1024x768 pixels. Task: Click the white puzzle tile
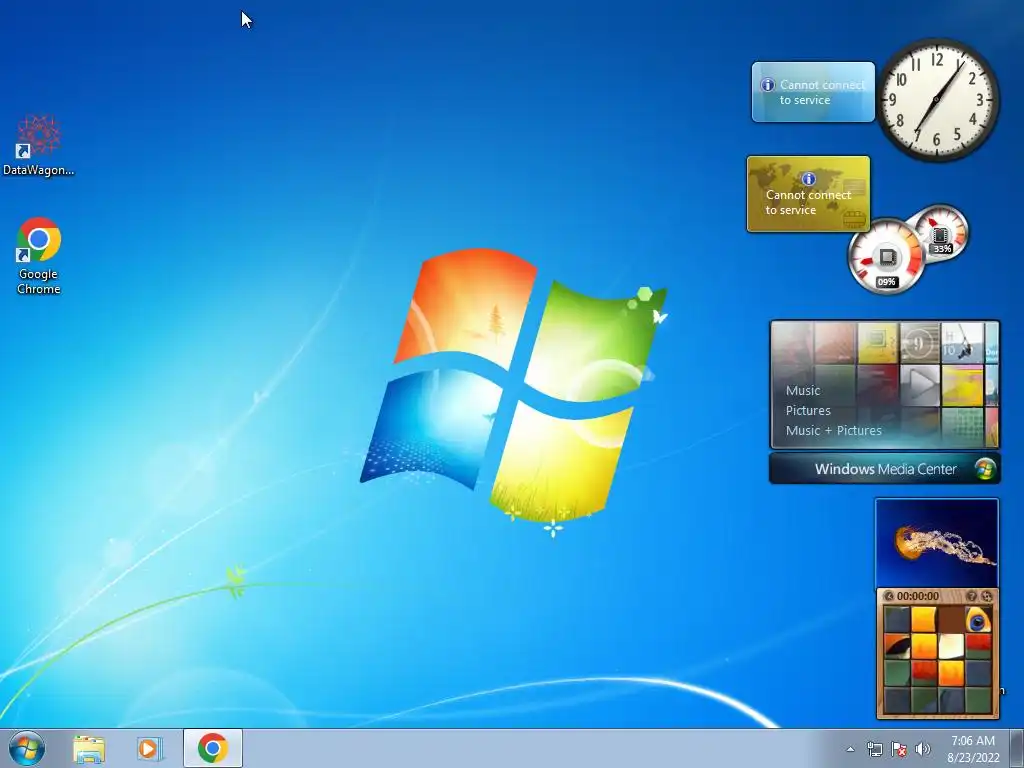951,647
